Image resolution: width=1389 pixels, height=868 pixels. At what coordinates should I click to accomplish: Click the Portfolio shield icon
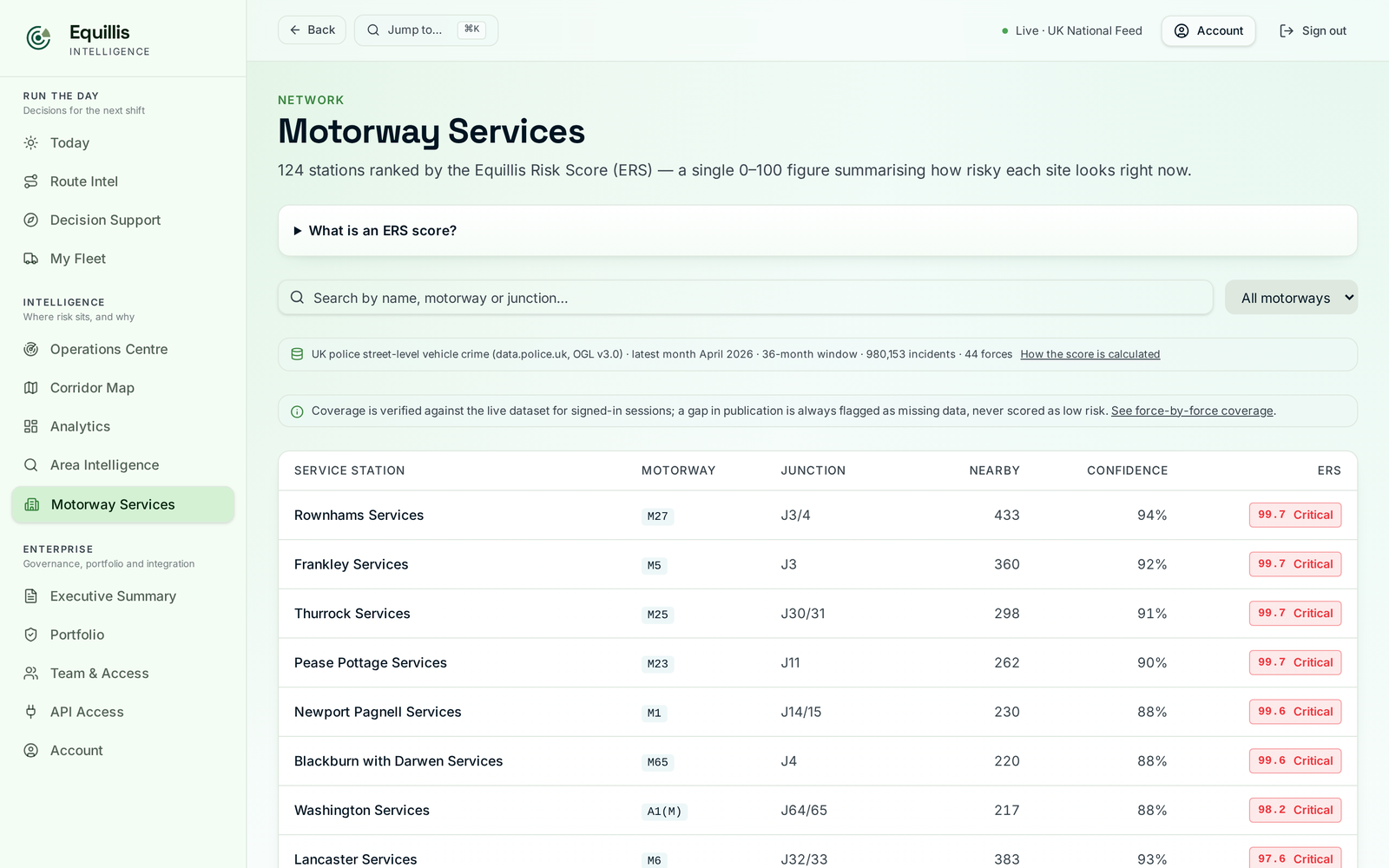pos(31,635)
